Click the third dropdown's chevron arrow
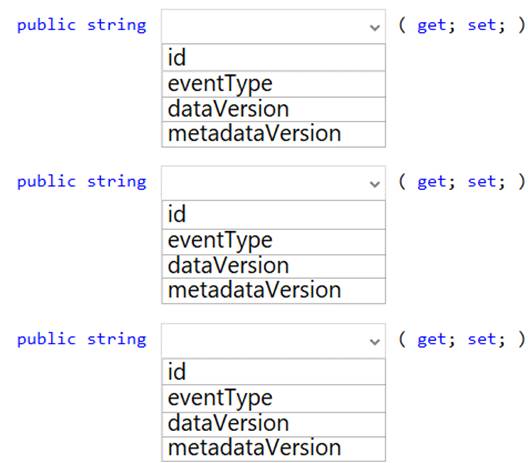The image size is (528, 463). (x=374, y=342)
